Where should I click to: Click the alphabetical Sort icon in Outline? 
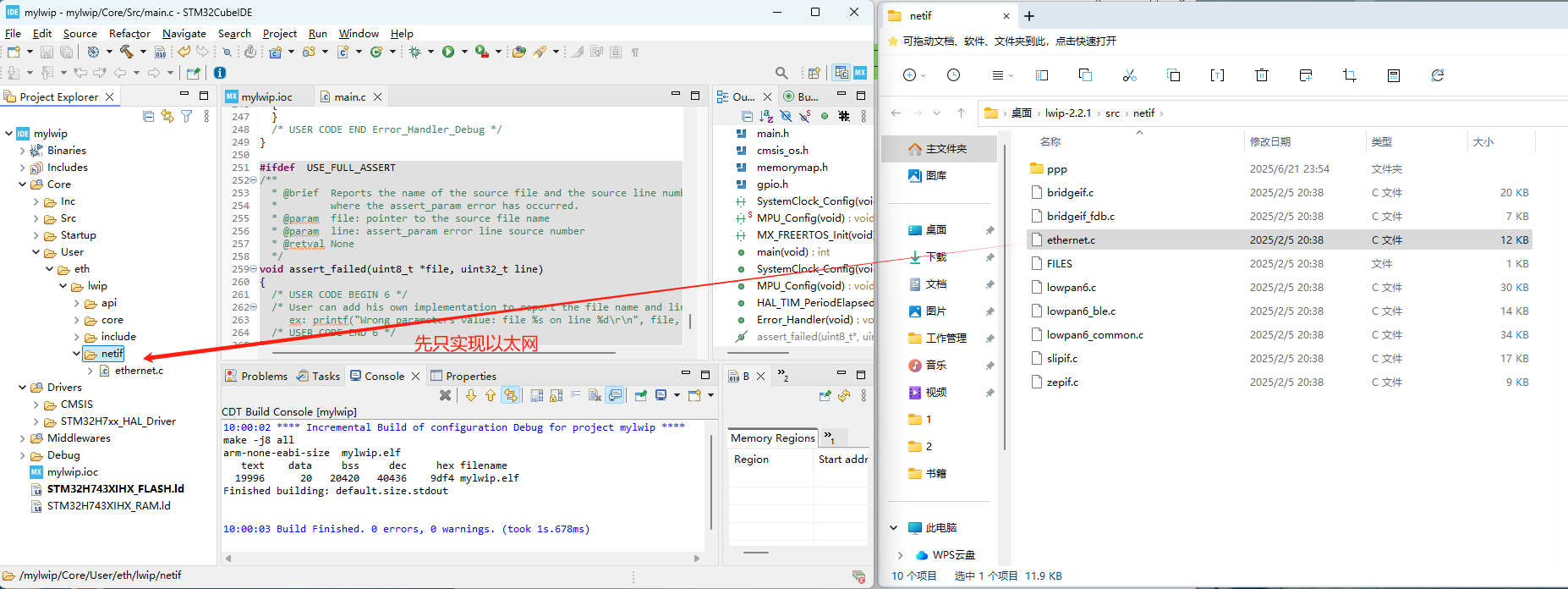(x=766, y=116)
